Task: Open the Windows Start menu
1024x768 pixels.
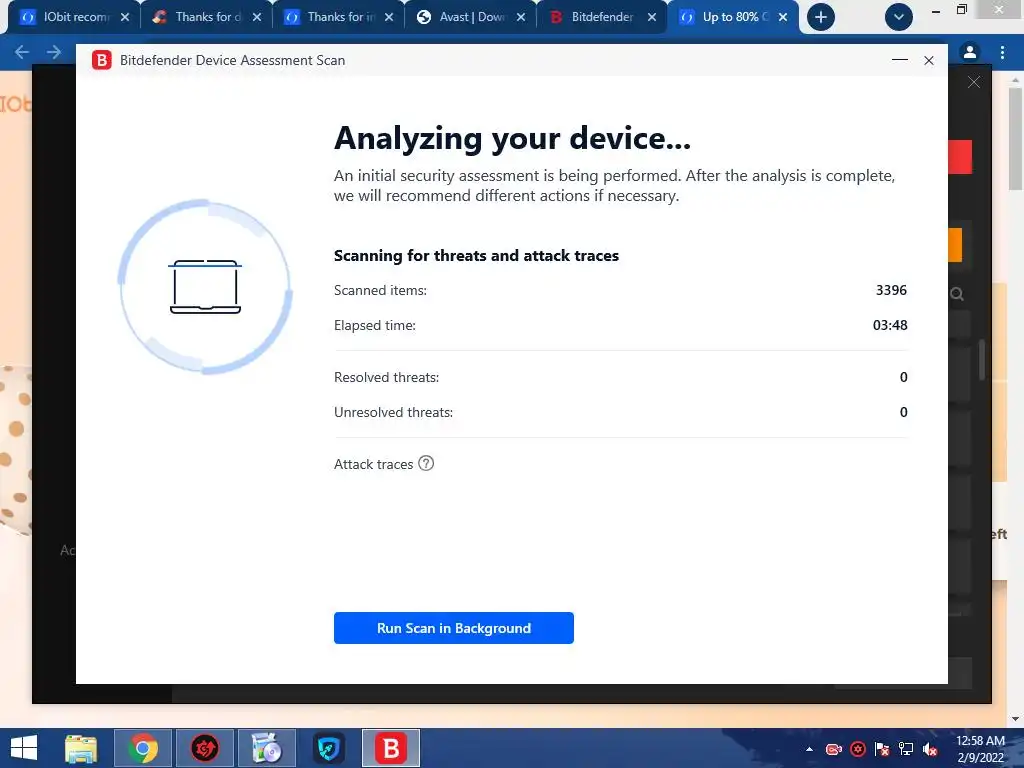Action: pos(24,748)
